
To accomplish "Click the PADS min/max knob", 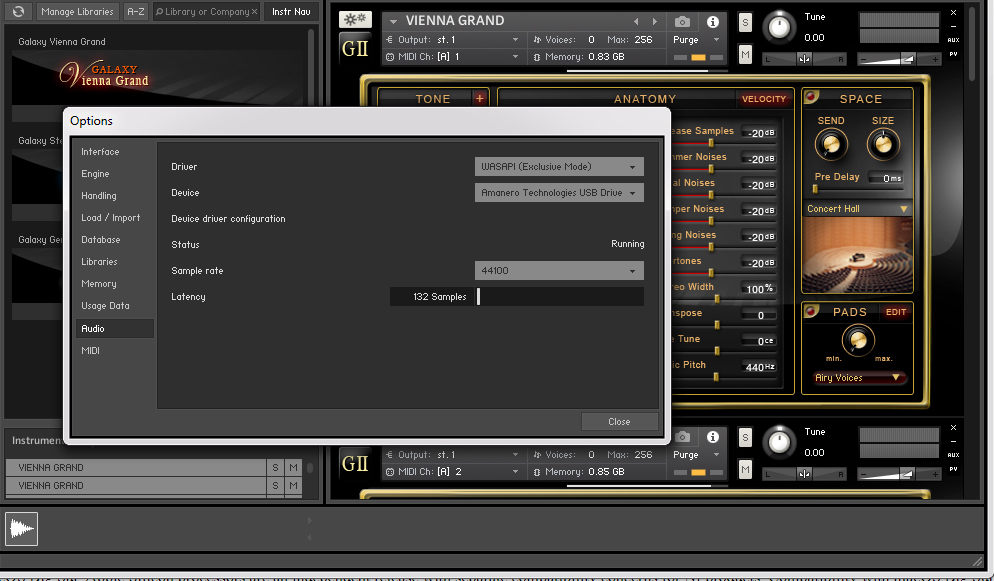I will click(858, 340).
